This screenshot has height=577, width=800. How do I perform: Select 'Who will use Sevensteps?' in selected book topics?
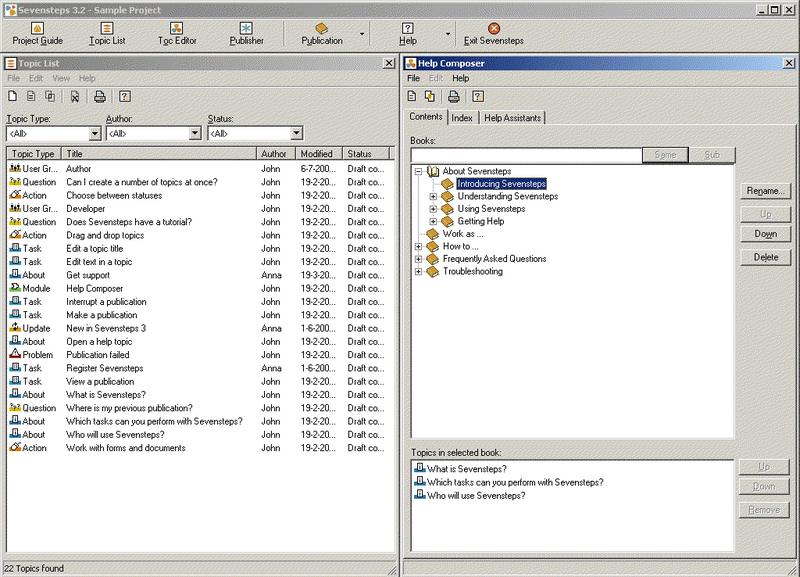[x=470, y=495]
